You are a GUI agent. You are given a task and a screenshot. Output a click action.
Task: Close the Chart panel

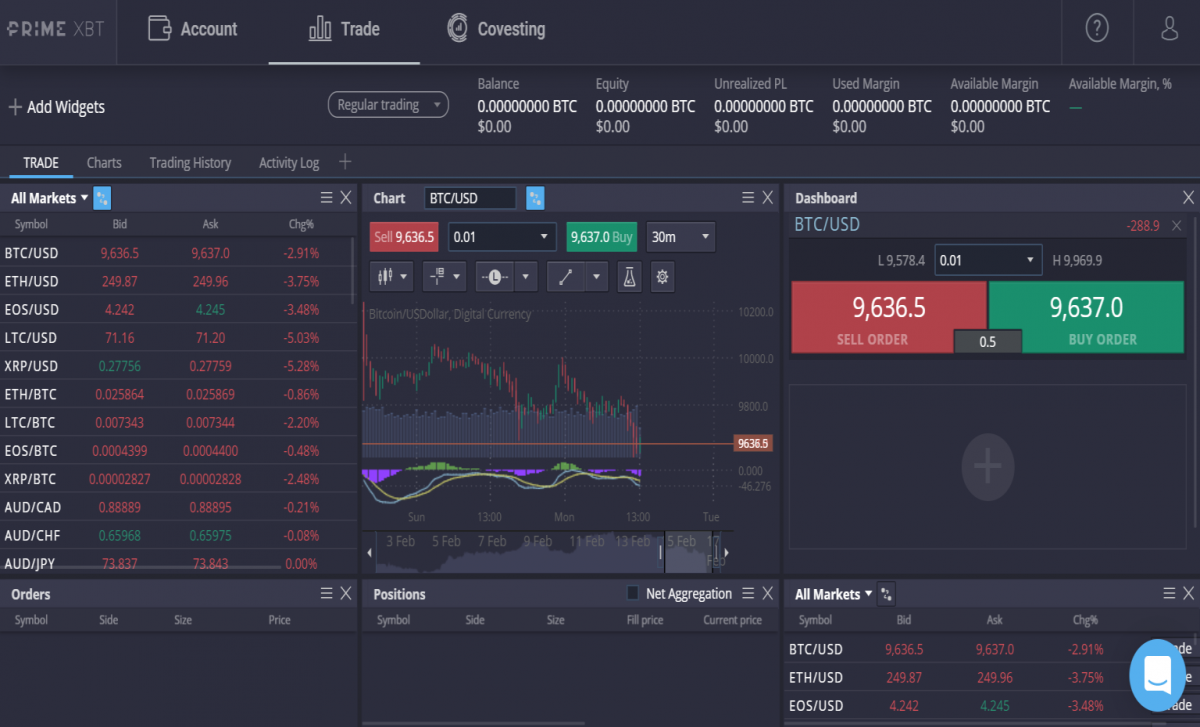tap(768, 198)
